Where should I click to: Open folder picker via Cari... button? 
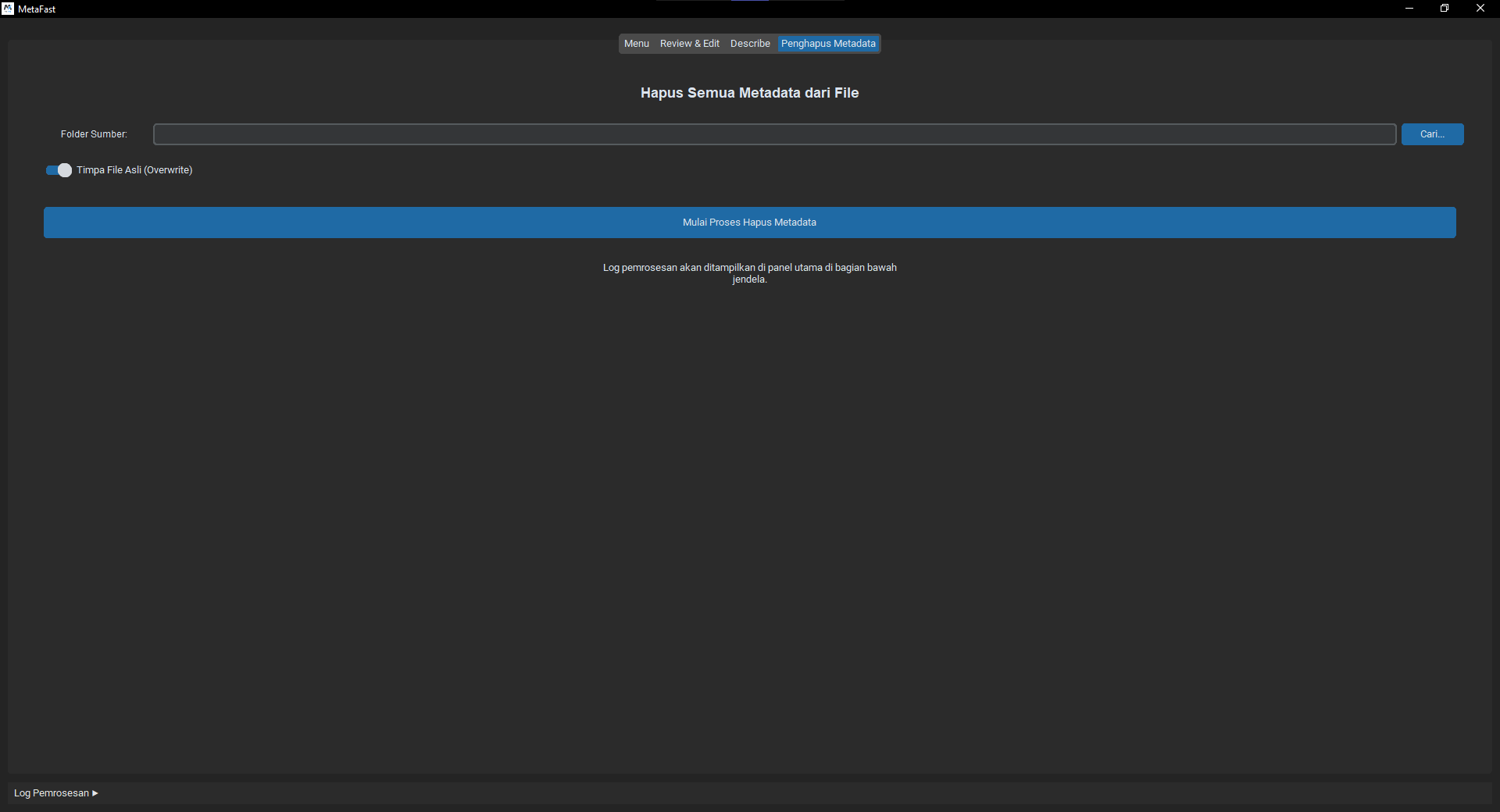point(1432,134)
